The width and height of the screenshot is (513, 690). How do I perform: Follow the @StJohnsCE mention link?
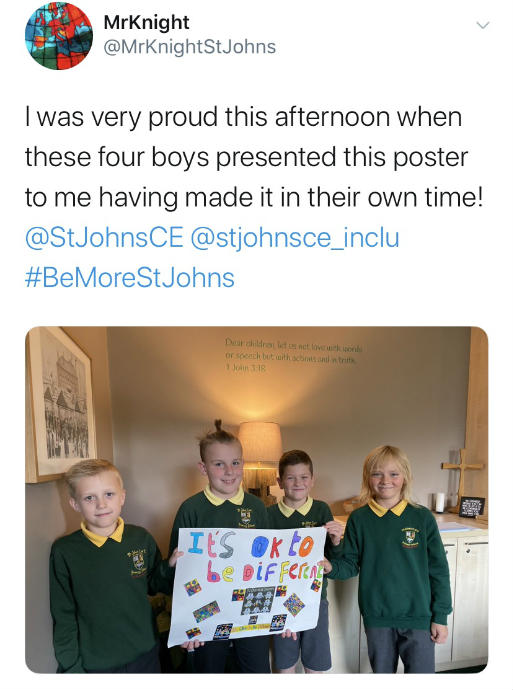[104, 238]
